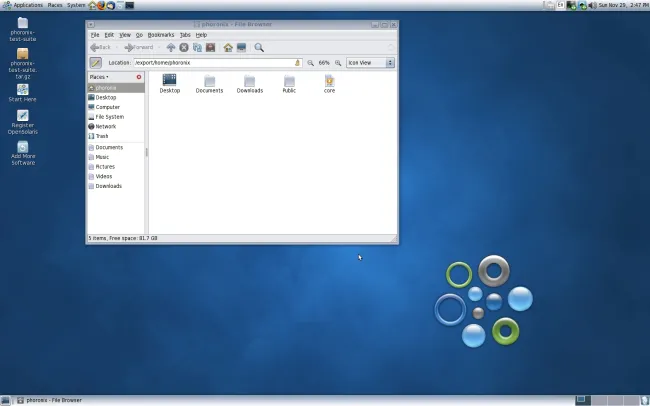
Task: Click the 66% zoom level label
Action: (324, 63)
